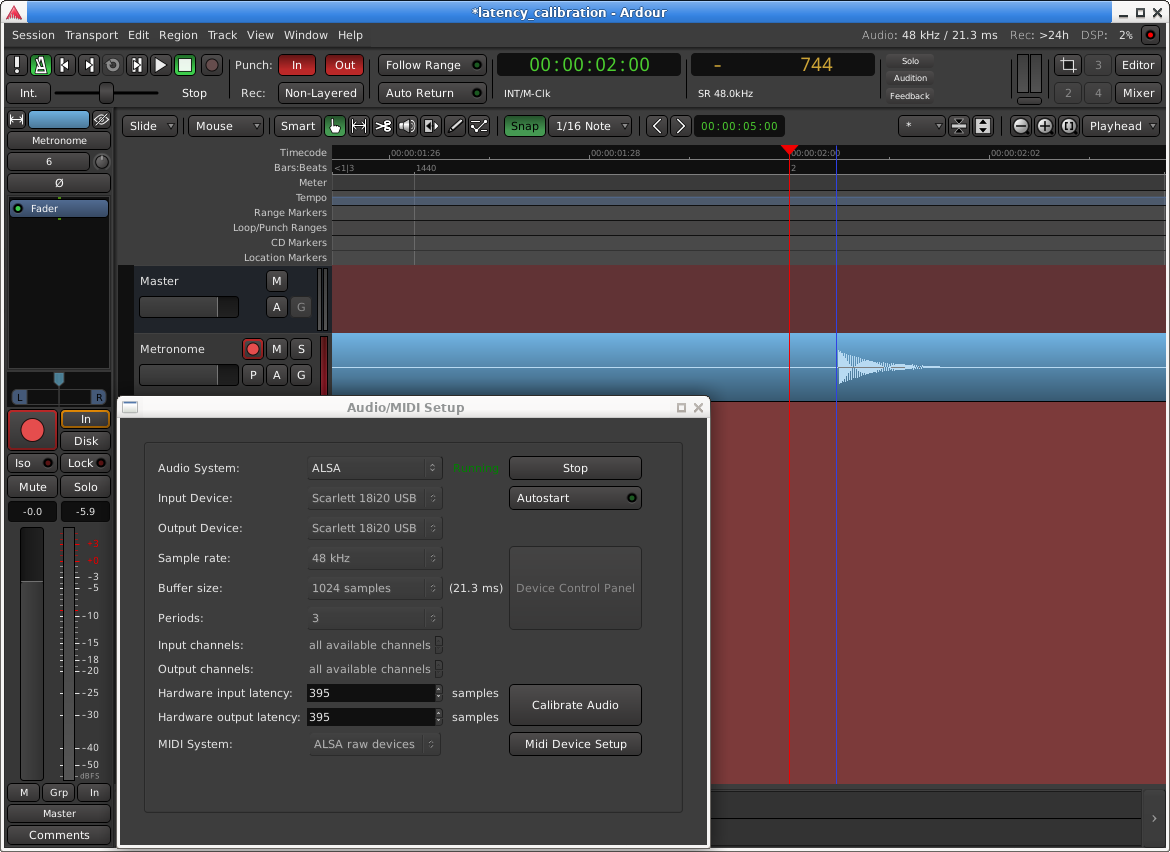1170x852 pixels.
Task: Select the Grab hand tool
Action: [335, 126]
